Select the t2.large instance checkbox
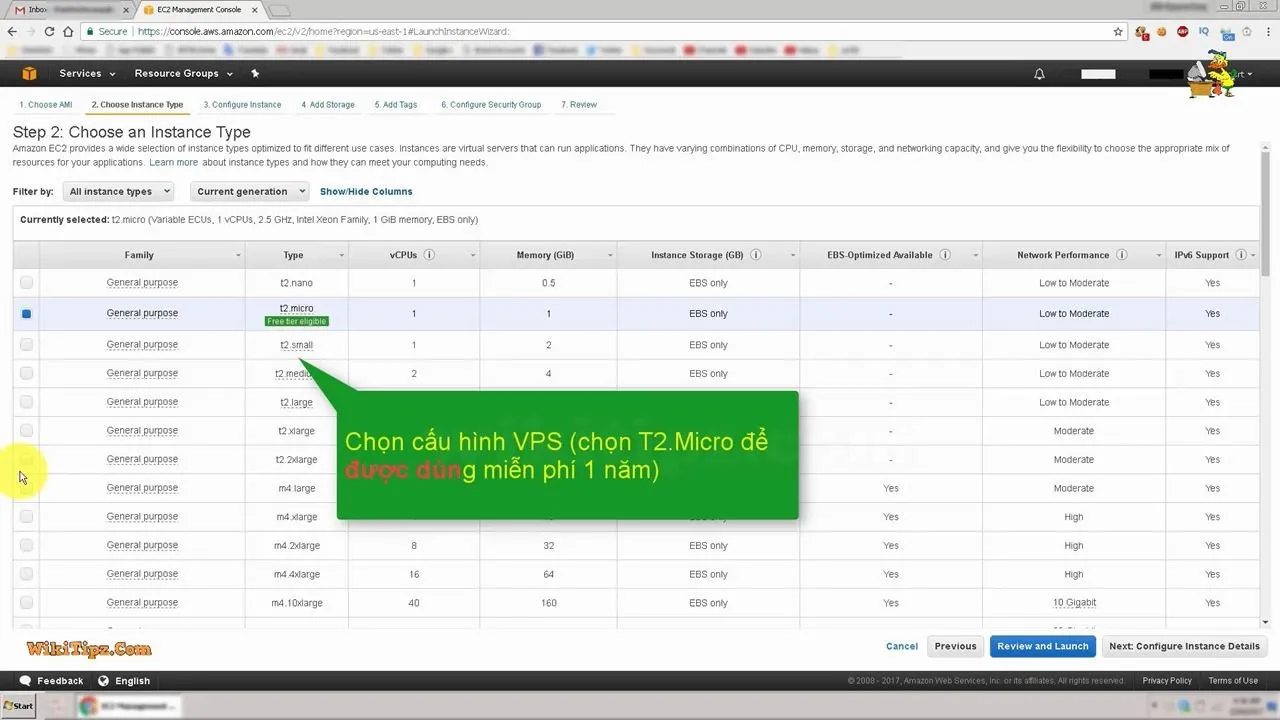 coord(26,402)
